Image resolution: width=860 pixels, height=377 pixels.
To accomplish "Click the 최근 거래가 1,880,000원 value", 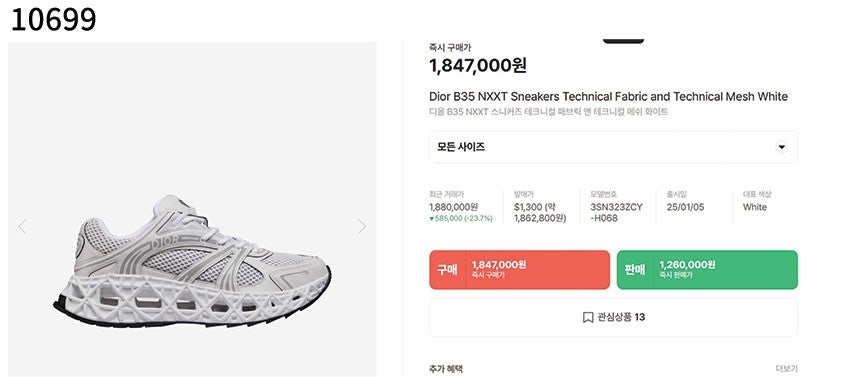I will tap(454, 207).
